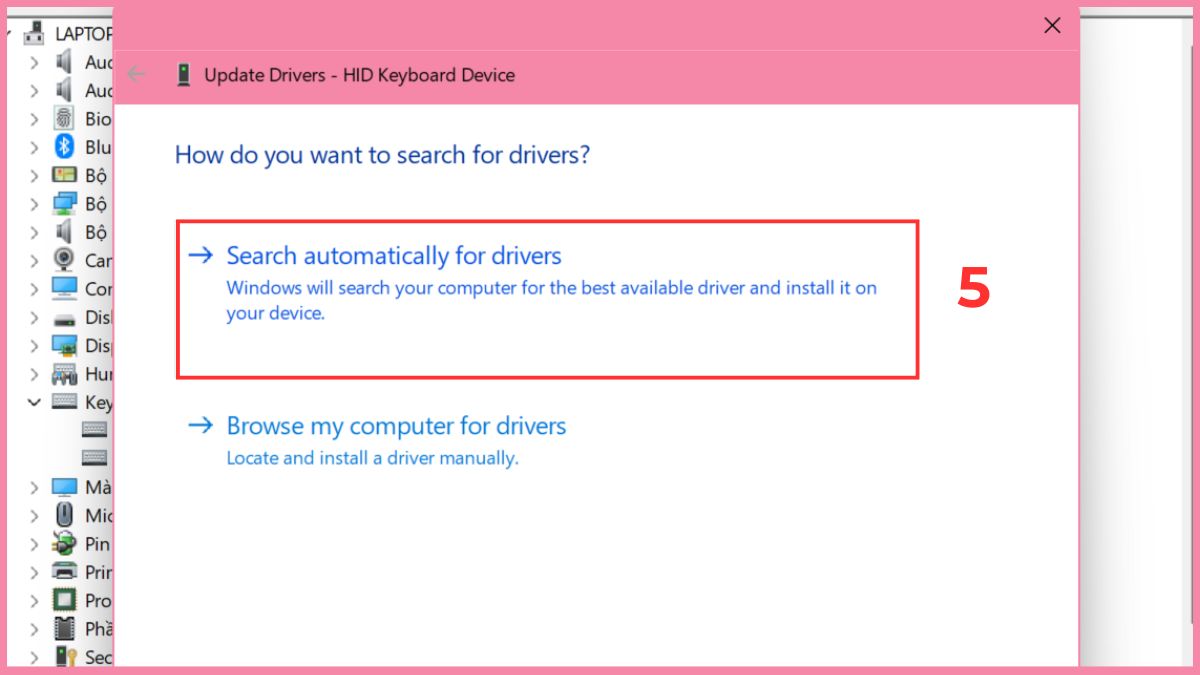This screenshot has width=1200, height=675.
Task: Expand the Audio devices category
Action: [35, 61]
